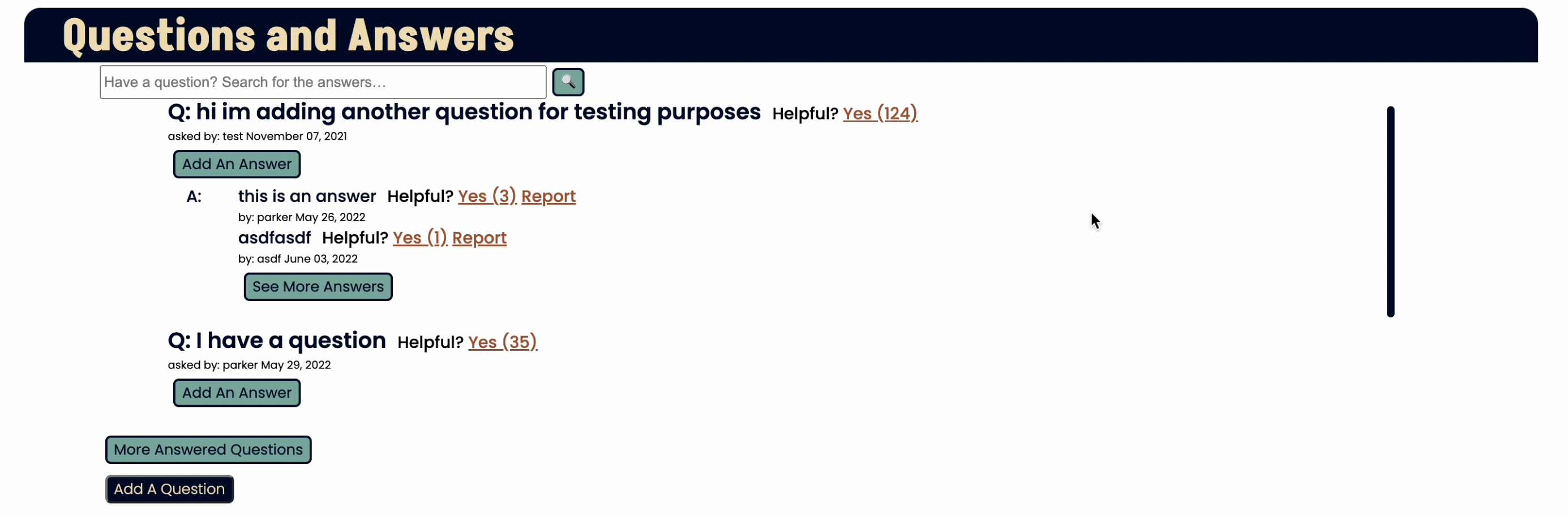Mark 'asdfasdf' answer helpful Yes (1)
Viewport: 1568px width, 516px height.
point(420,237)
